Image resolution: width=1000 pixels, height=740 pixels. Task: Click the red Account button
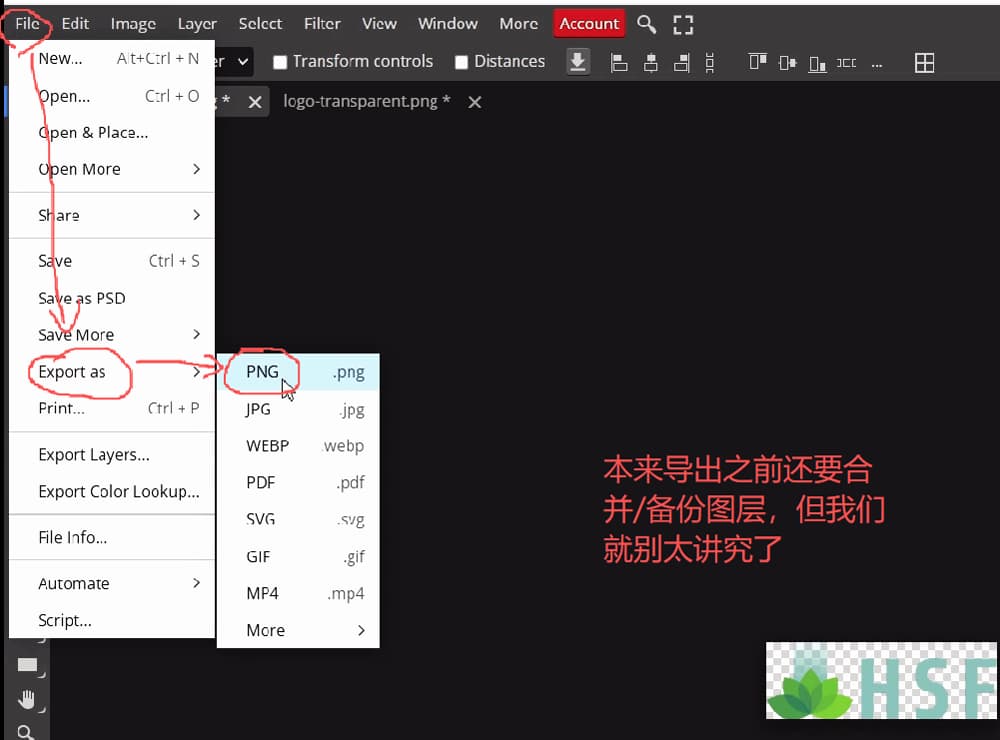coord(589,24)
